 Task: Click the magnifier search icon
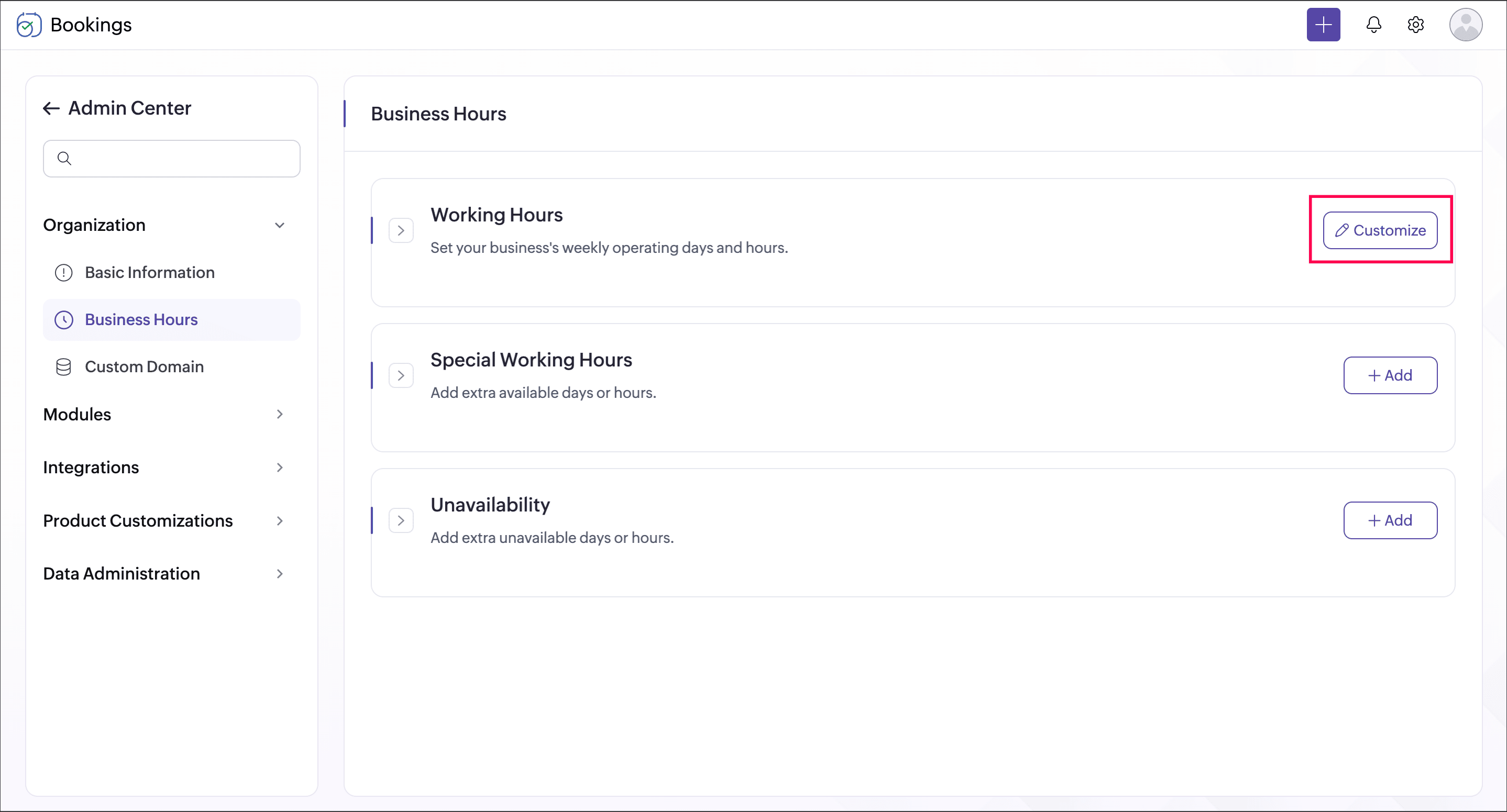coord(64,159)
